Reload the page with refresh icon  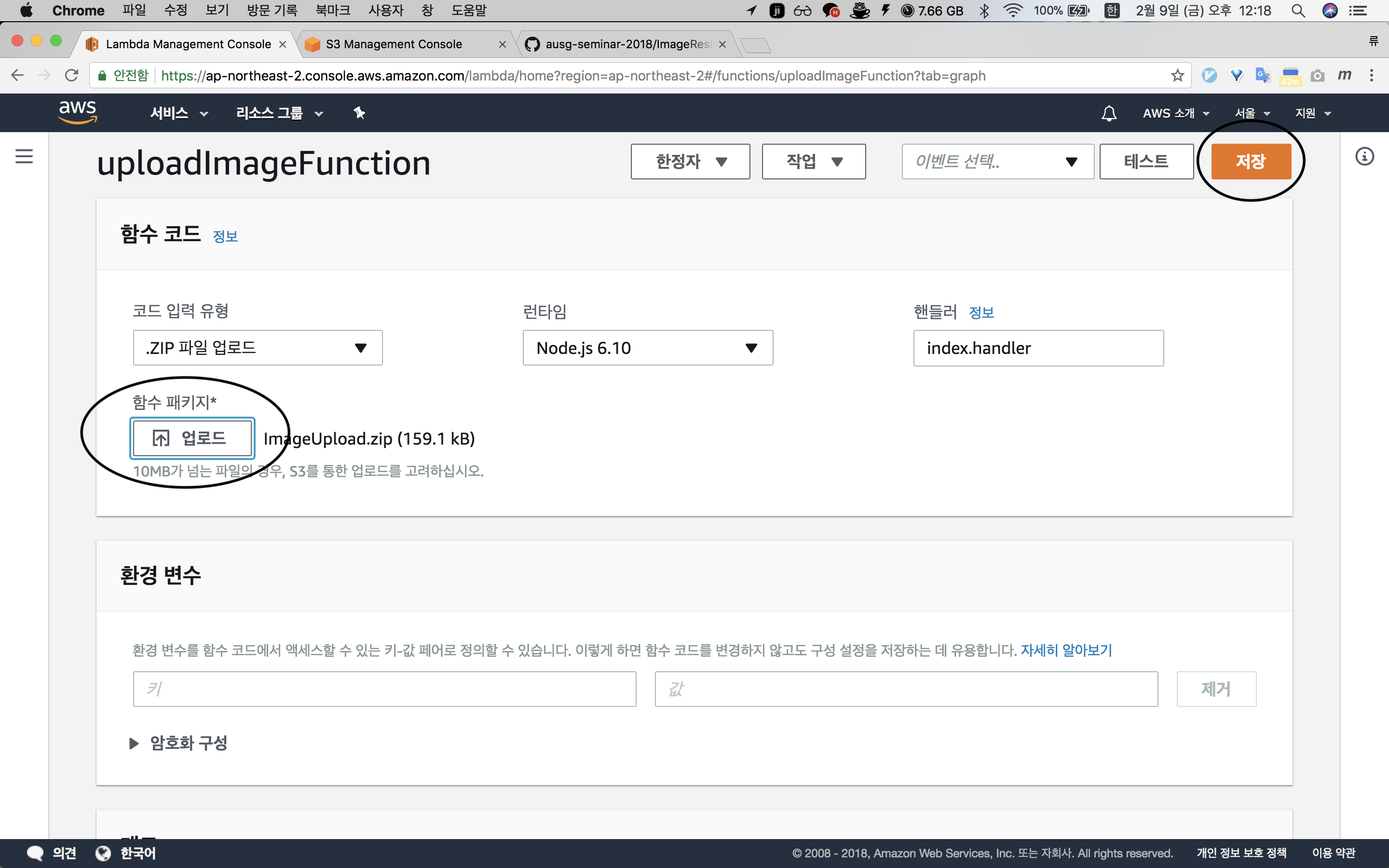(x=71, y=75)
